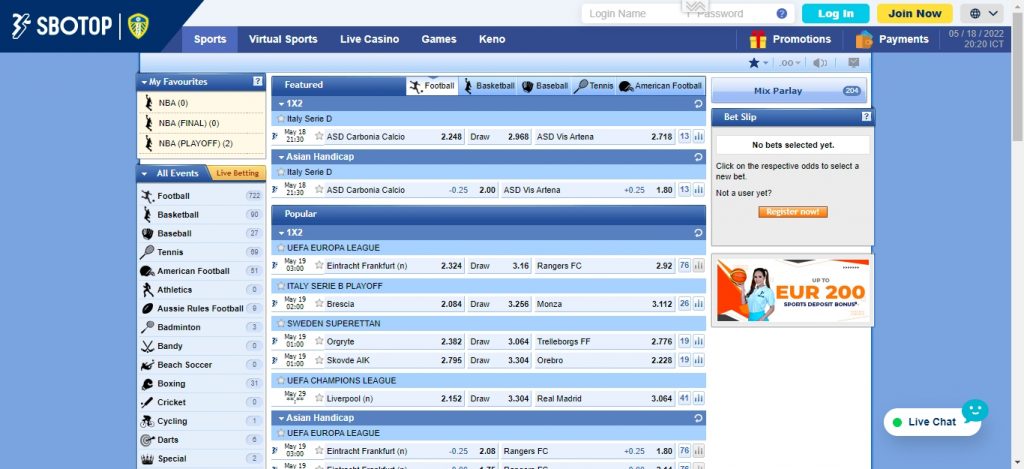The width and height of the screenshot is (1024, 469).
Task: Favourite the SWEDEN SUPERETTAN league
Action: click(281, 323)
